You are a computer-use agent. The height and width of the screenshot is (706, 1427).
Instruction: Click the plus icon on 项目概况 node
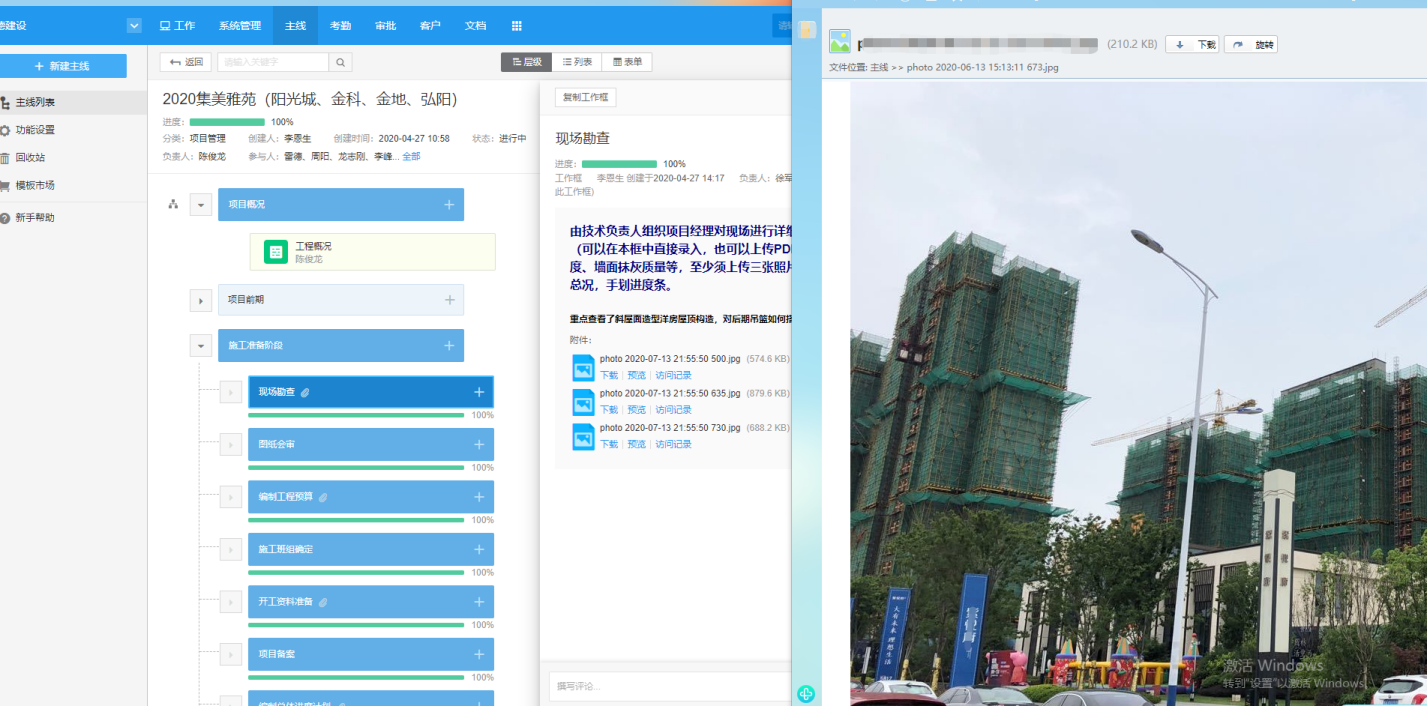[449, 204]
